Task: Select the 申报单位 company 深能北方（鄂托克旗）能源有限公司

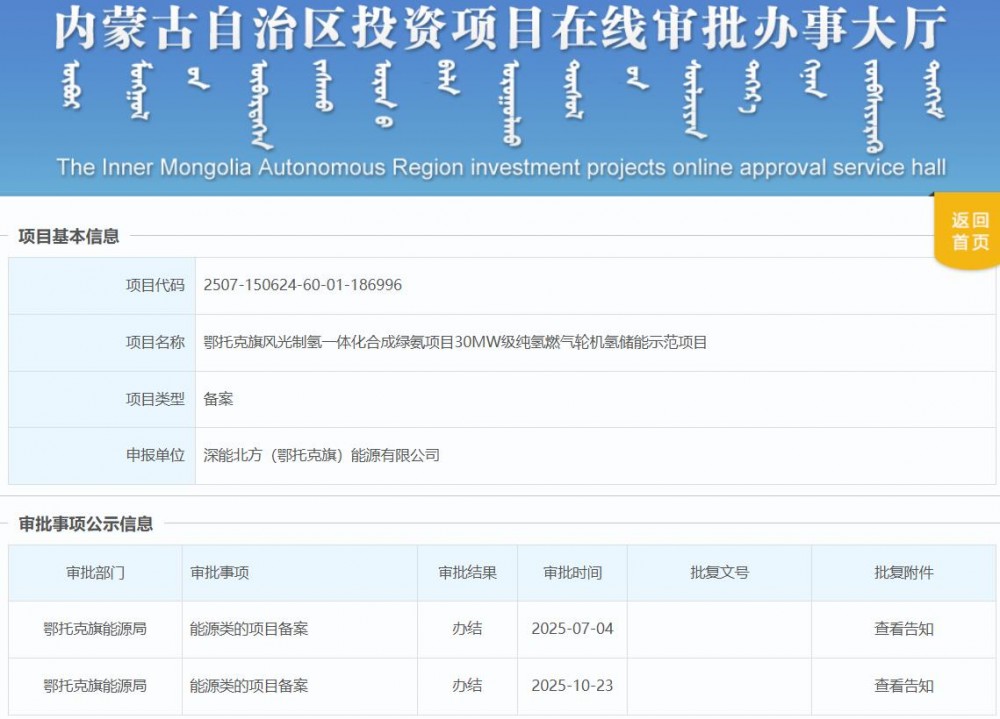Action: click(323, 455)
